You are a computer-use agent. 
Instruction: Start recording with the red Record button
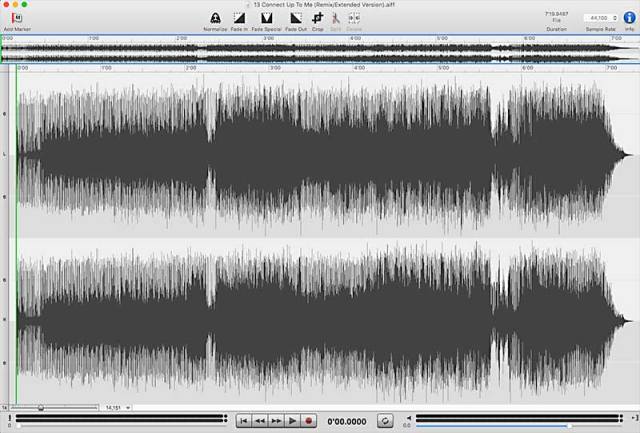(x=309, y=421)
